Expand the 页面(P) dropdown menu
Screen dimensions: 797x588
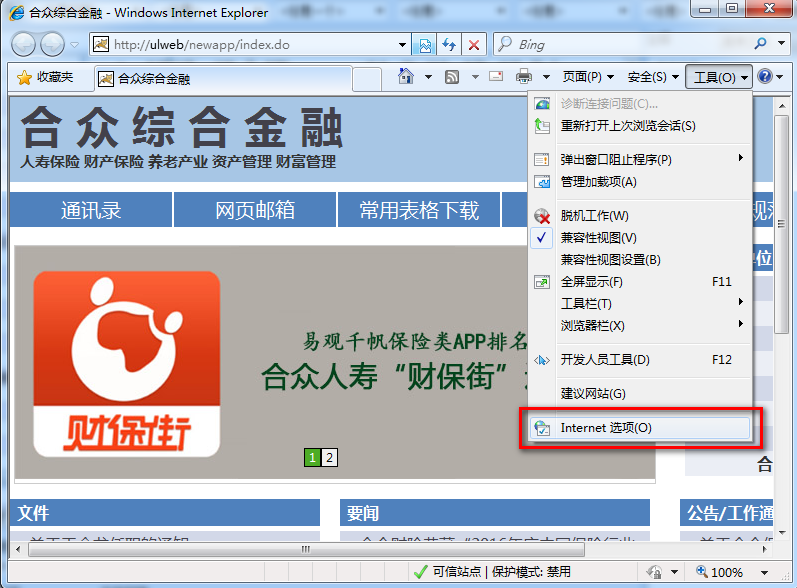pyautogui.click(x=587, y=77)
